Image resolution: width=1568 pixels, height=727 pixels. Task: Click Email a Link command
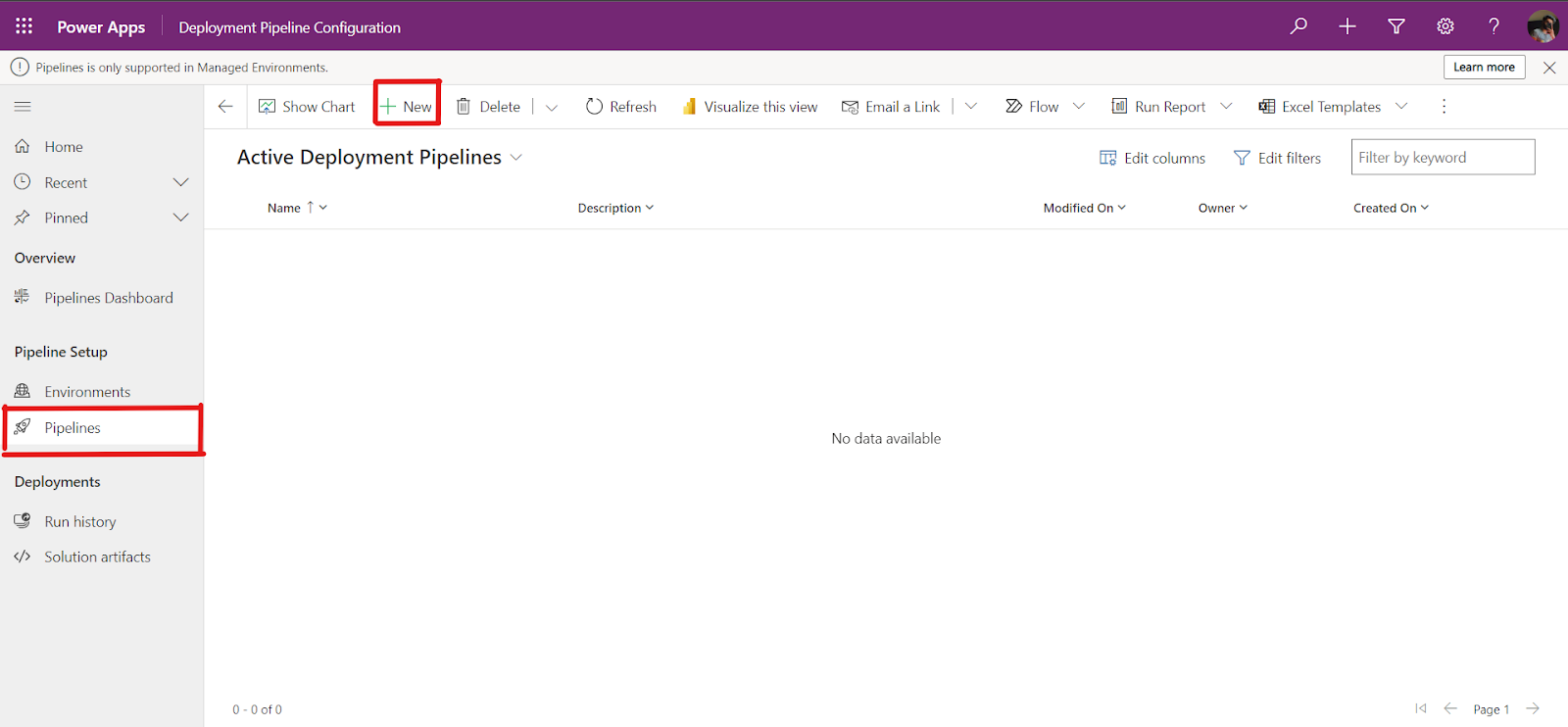click(x=891, y=107)
